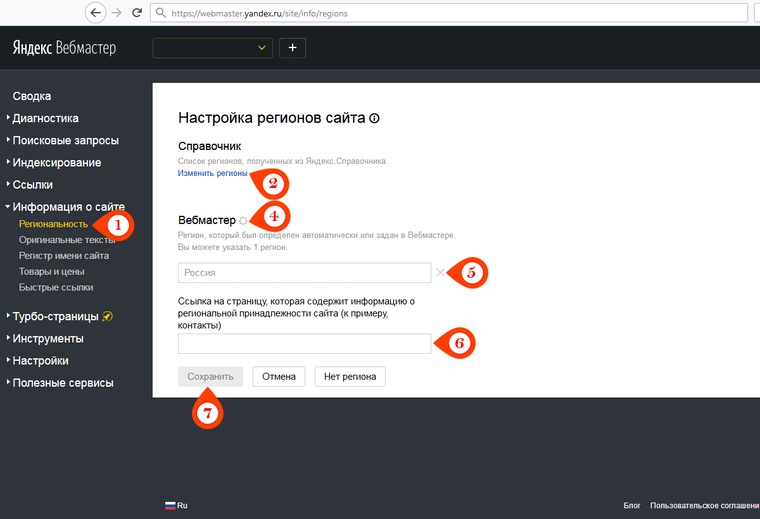The width and height of the screenshot is (760, 519).
Task: Expand the Индексирование sidebar section
Action: (56, 162)
